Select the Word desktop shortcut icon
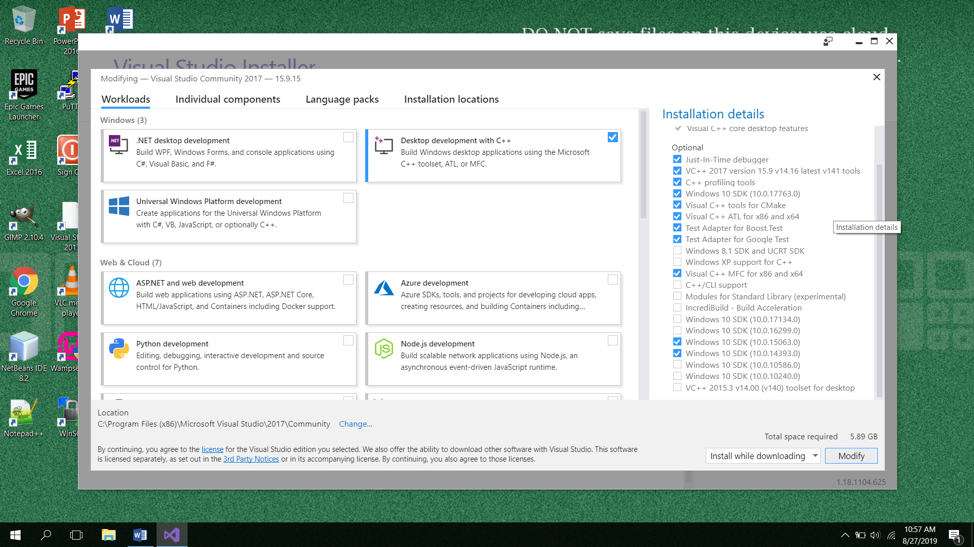This screenshot has width=974, height=547. pos(119,20)
